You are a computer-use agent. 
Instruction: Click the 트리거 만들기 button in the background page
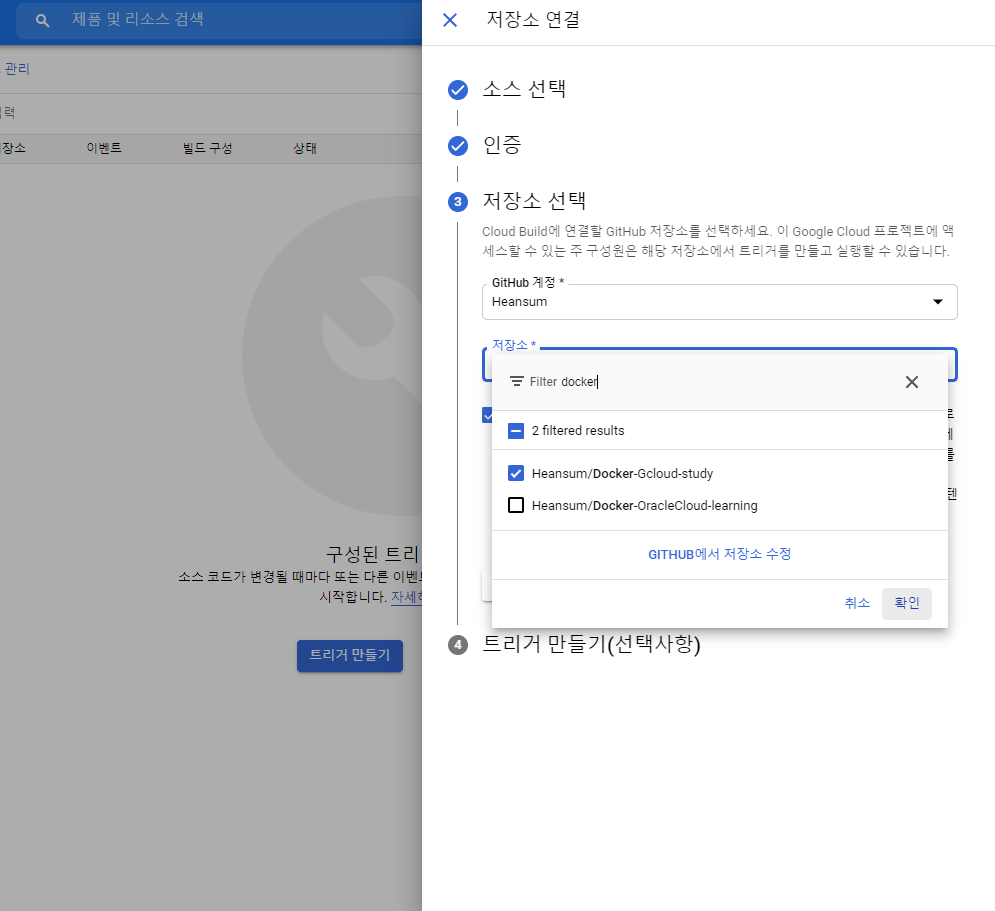(350, 655)
